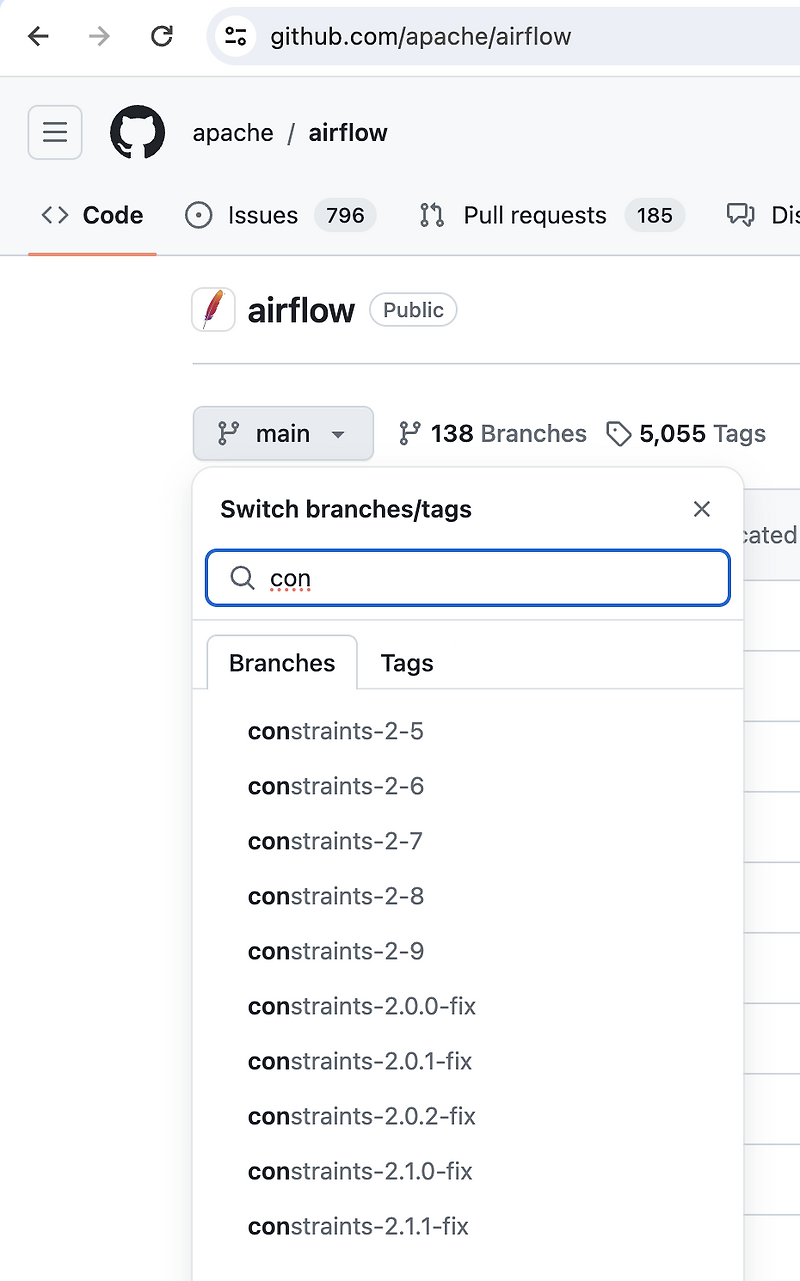This screenshot has height=1281, width=800.
Task: Click the apache organization link
Action: tap(233, 133)
